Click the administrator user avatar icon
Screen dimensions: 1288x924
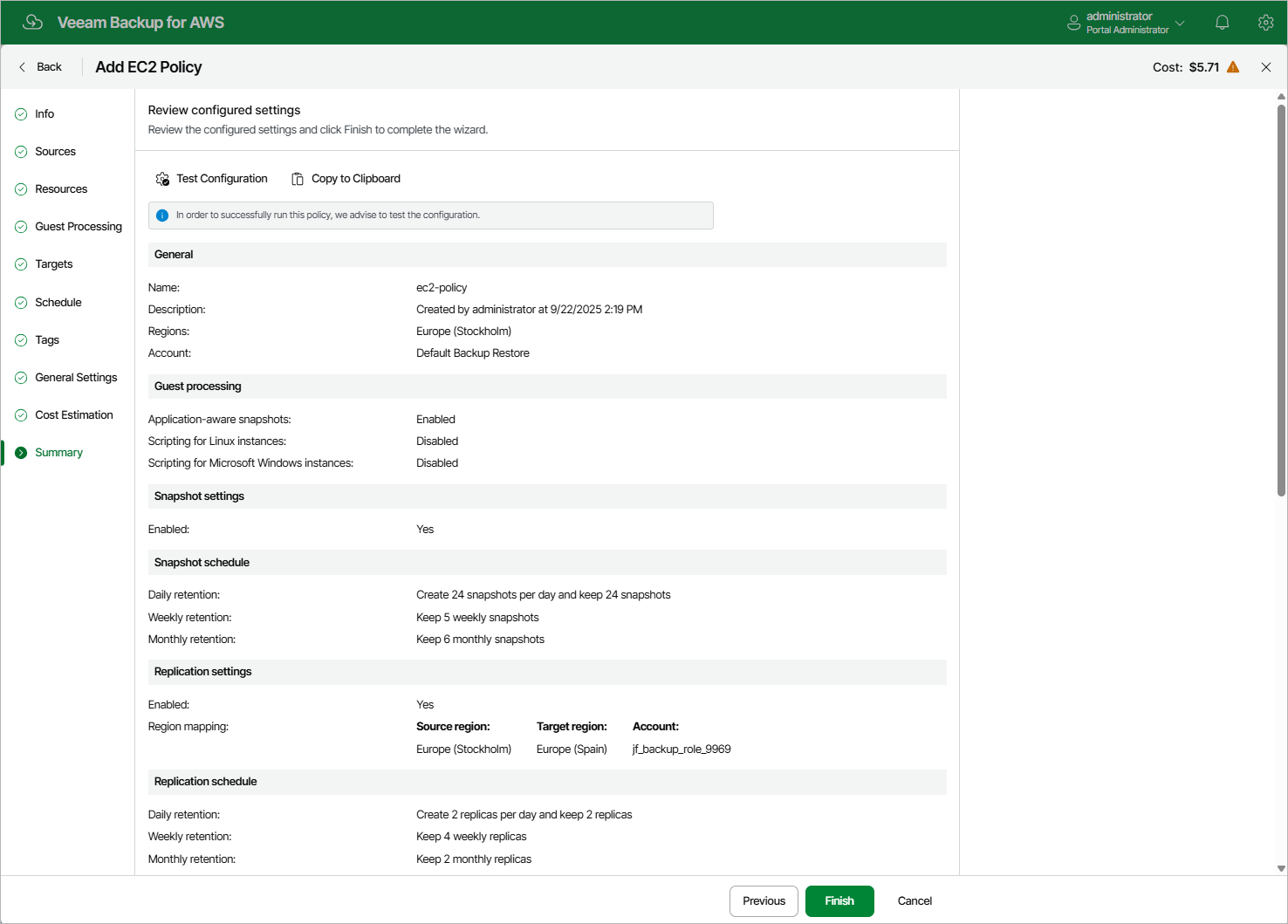1074,23
